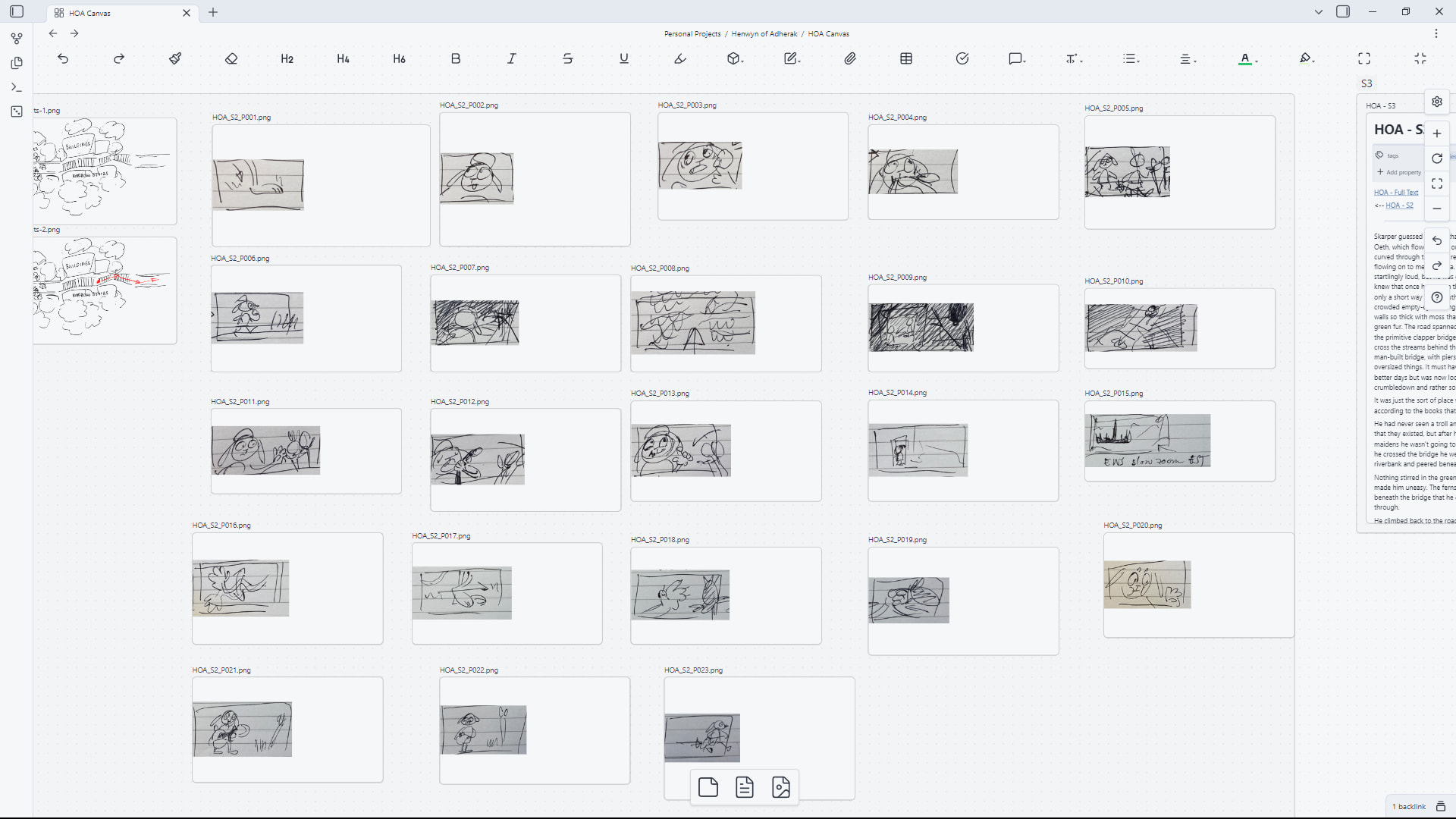Insert a table from toolbar
Viewport: 1456px width, 819px height.
tap(906, 58)
